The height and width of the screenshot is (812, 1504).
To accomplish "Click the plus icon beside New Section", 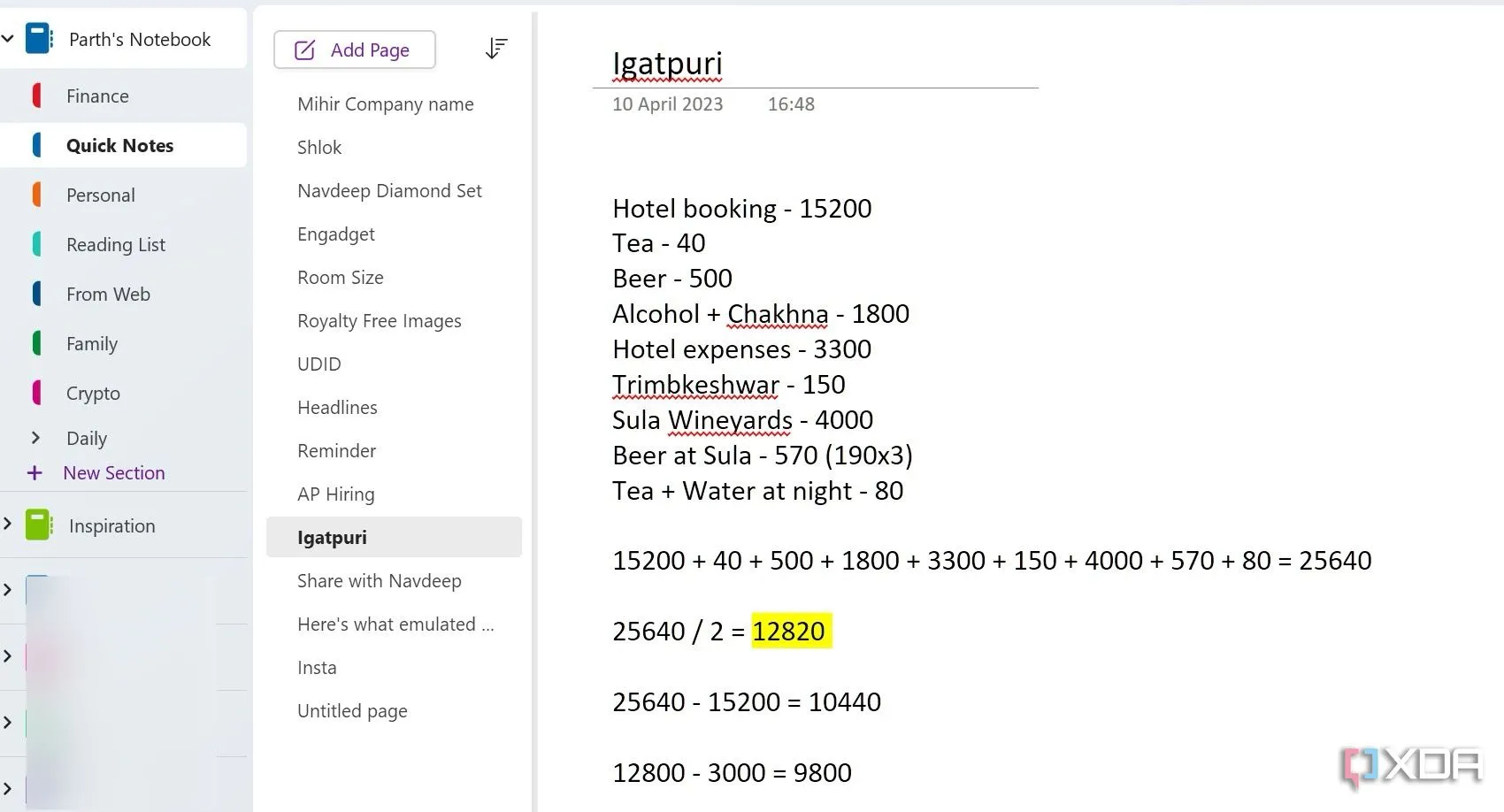I will pyautogui.click(x=35, y=473).
